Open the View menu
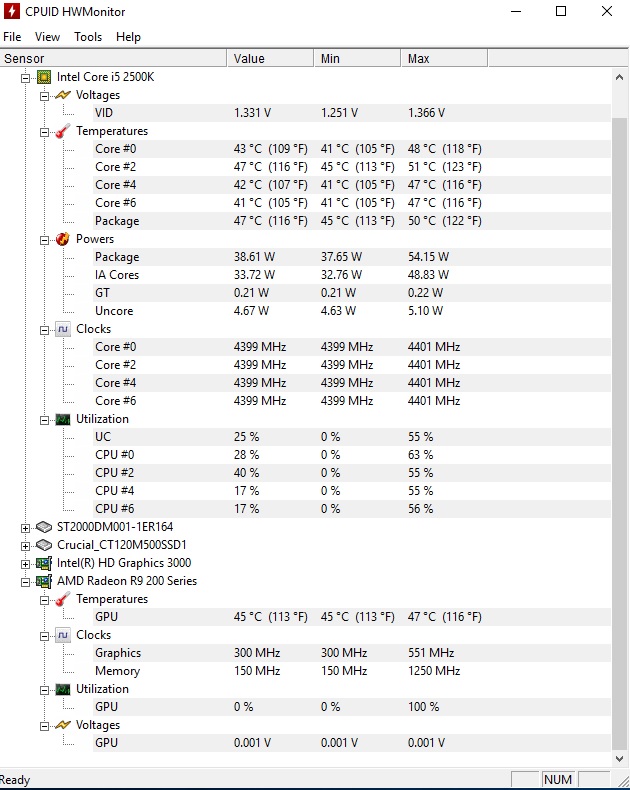Viewport: 630px width, 790px height. (x=47, y=37)
